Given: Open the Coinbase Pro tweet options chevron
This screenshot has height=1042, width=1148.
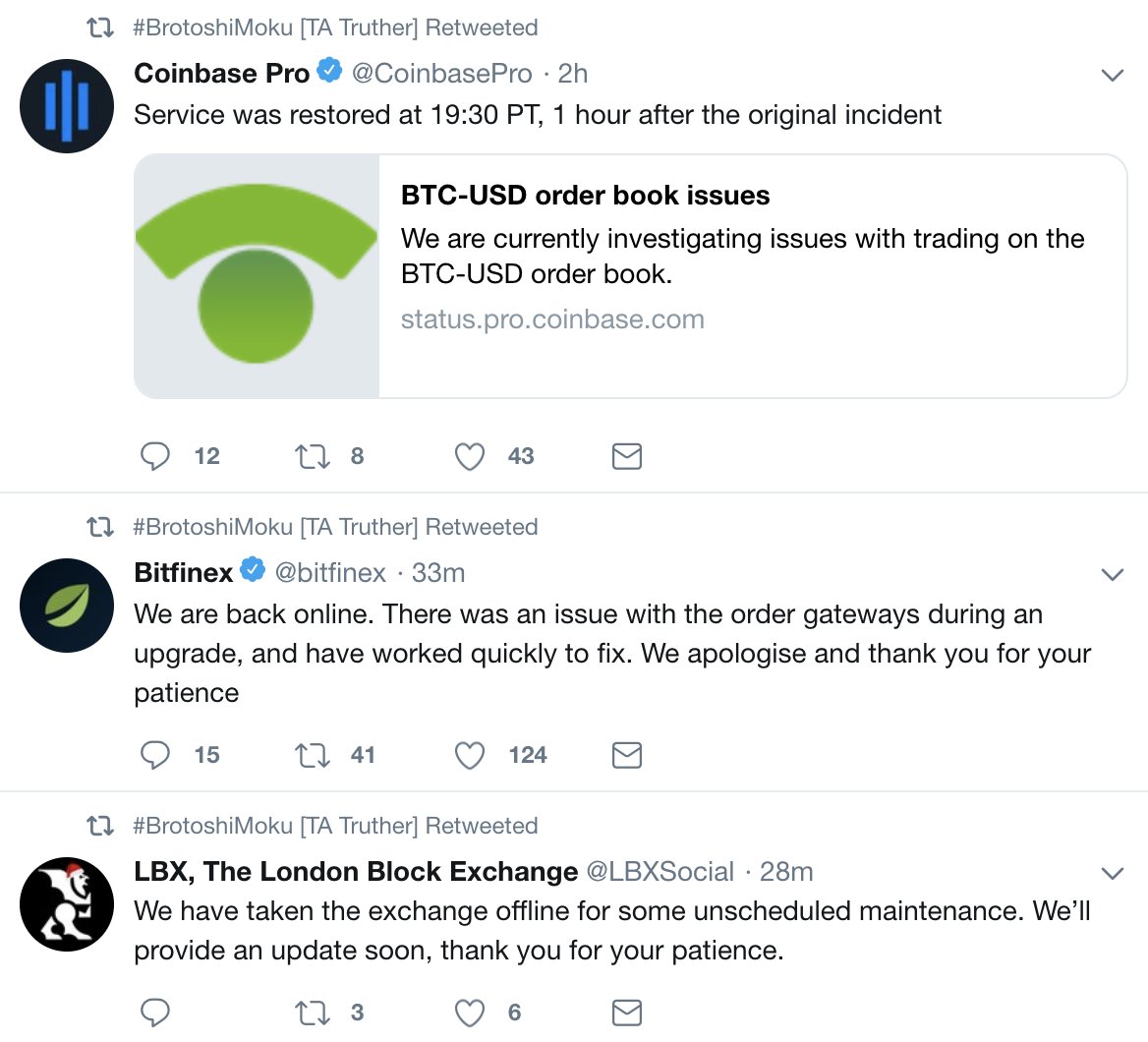Looking at the screenshot, I should 1113,75.
